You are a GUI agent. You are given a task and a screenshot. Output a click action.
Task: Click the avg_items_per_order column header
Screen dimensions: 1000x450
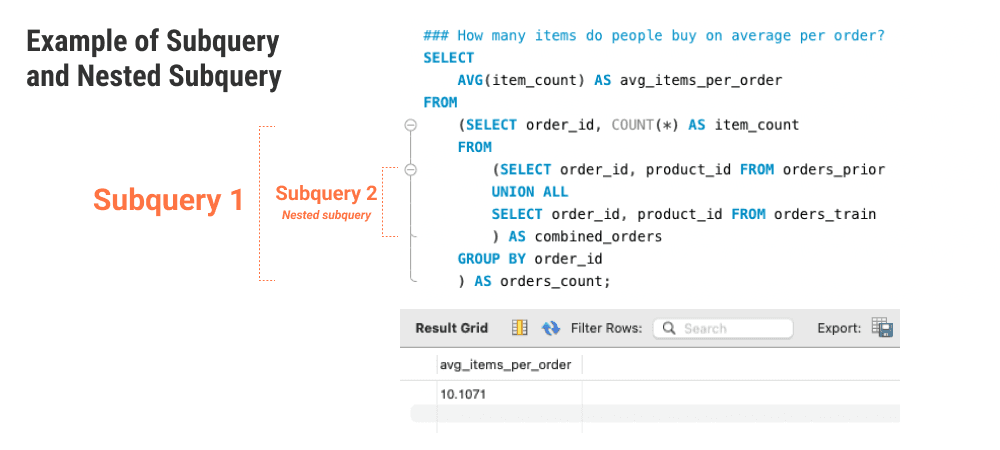pos(506,365)
